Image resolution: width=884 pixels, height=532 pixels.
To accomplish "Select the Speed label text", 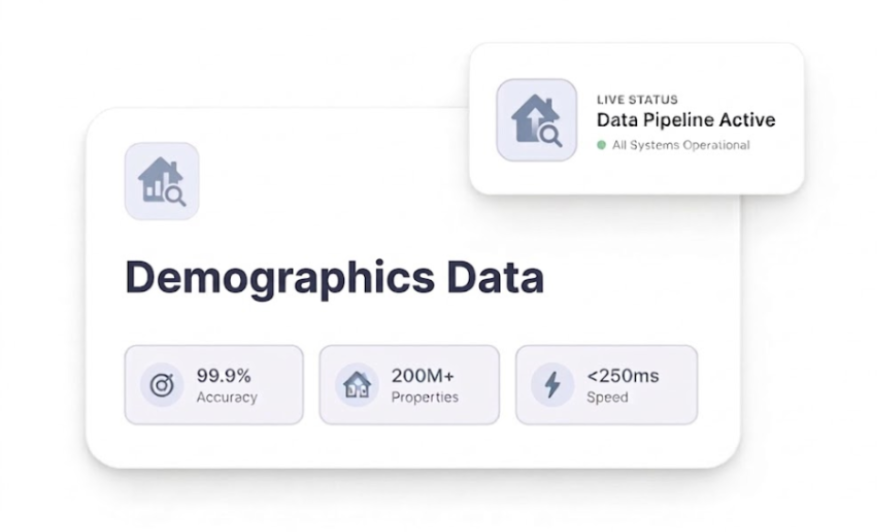I will [x=607, y=397].
